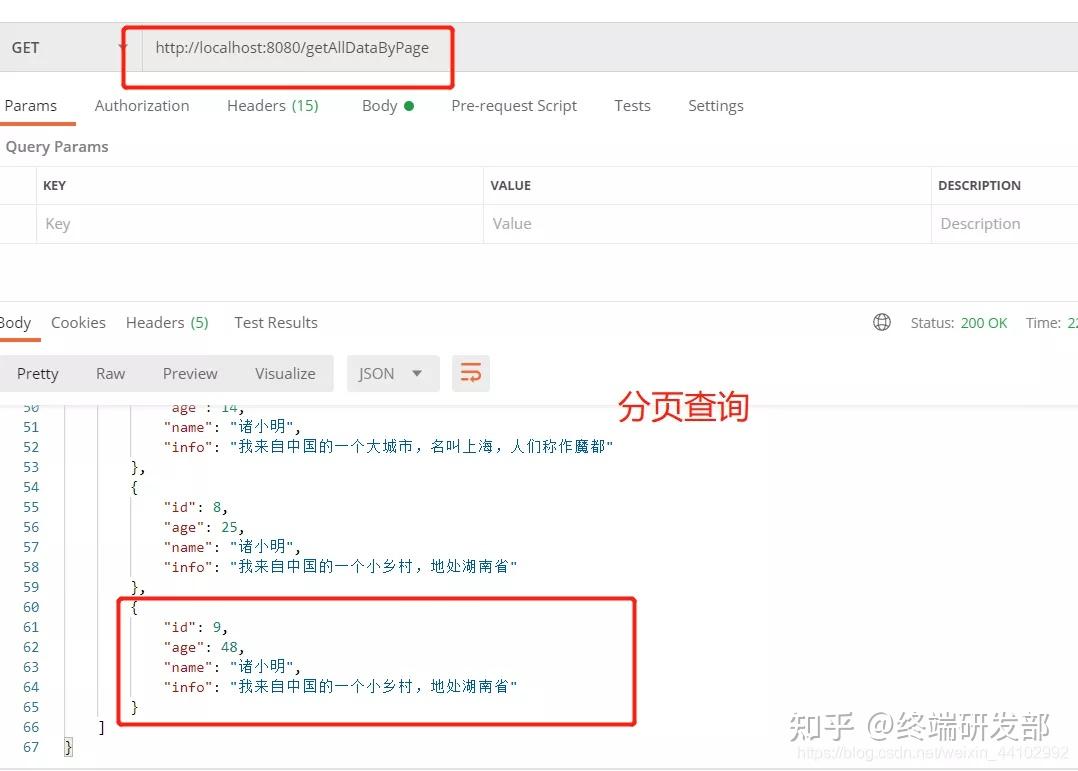Open the JSON response format dropdown

[x=392, y=372]
